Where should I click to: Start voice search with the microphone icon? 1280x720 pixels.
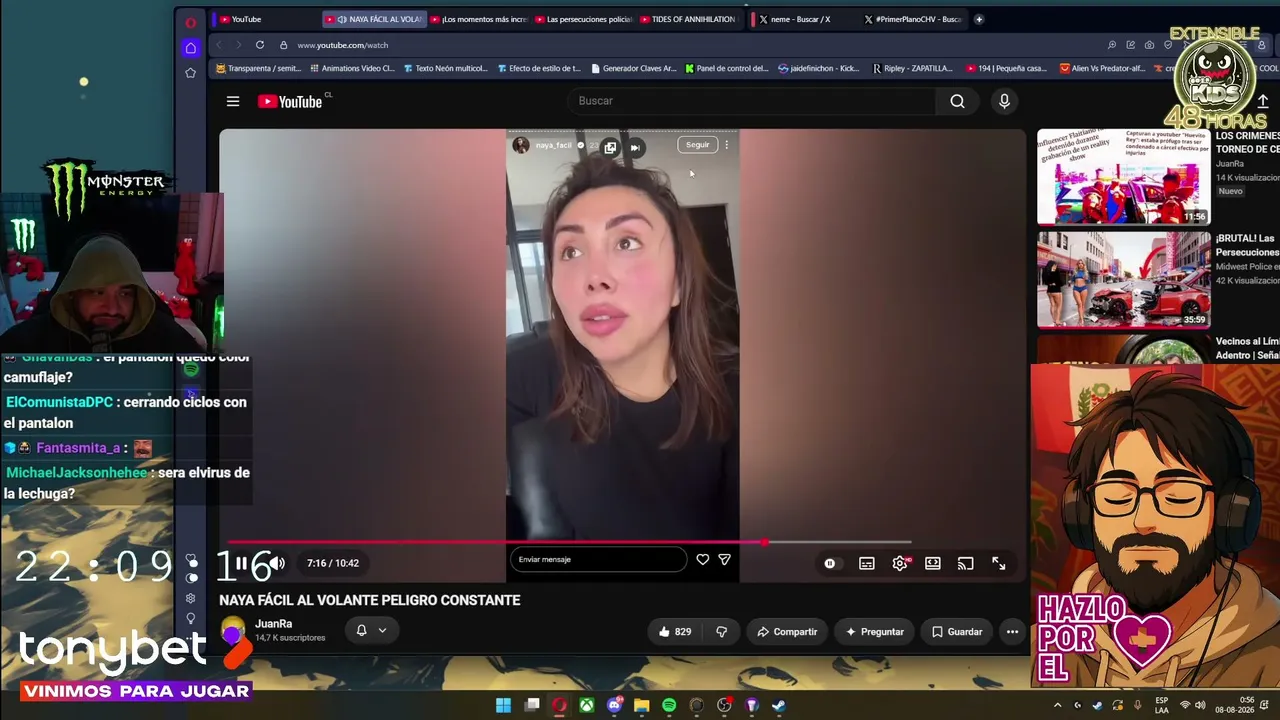click(1004, 101)
